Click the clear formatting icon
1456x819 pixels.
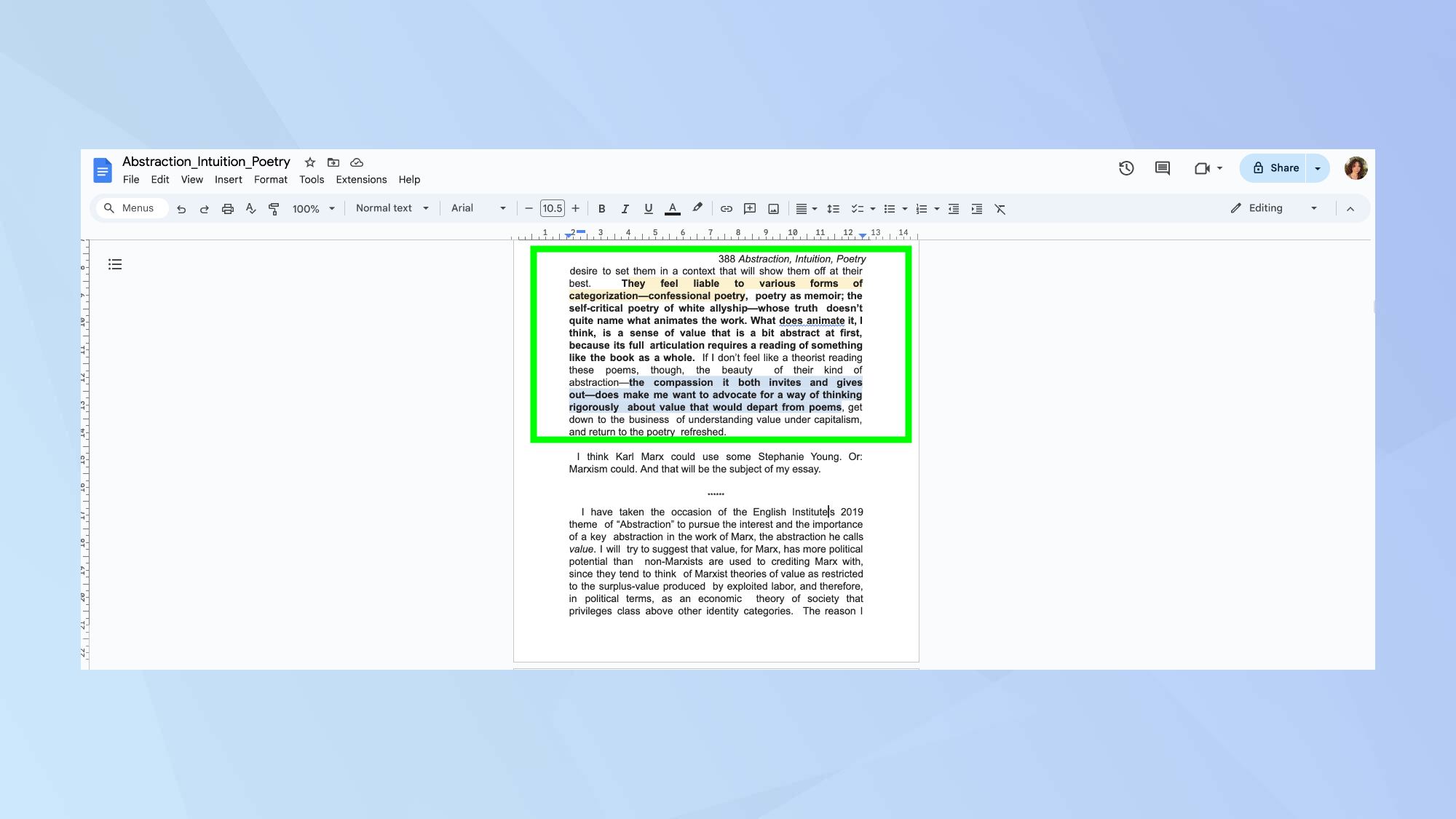[x=1000, y=209]
